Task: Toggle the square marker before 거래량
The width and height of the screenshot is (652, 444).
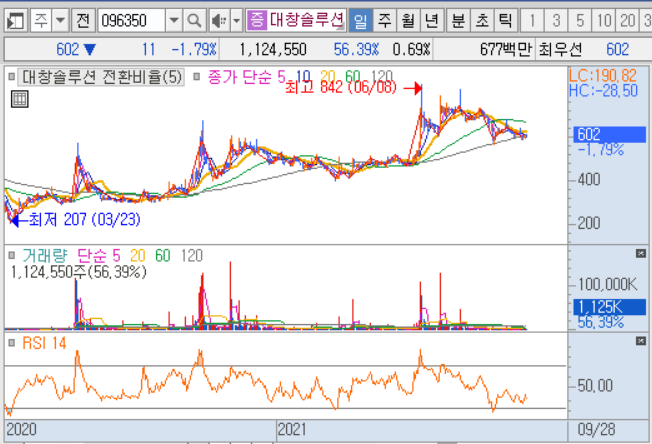Action: click(12, 255)
